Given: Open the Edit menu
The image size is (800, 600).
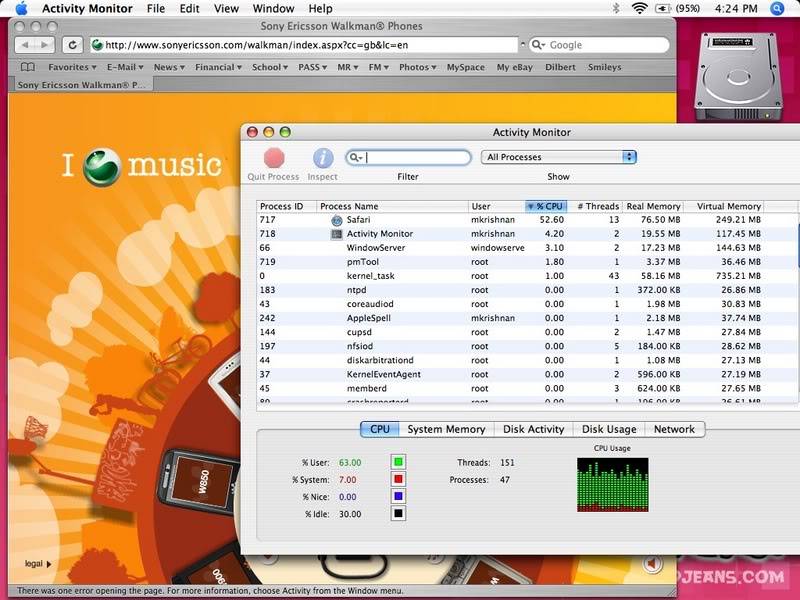Looking at the screenshot, I should [189, 8].
